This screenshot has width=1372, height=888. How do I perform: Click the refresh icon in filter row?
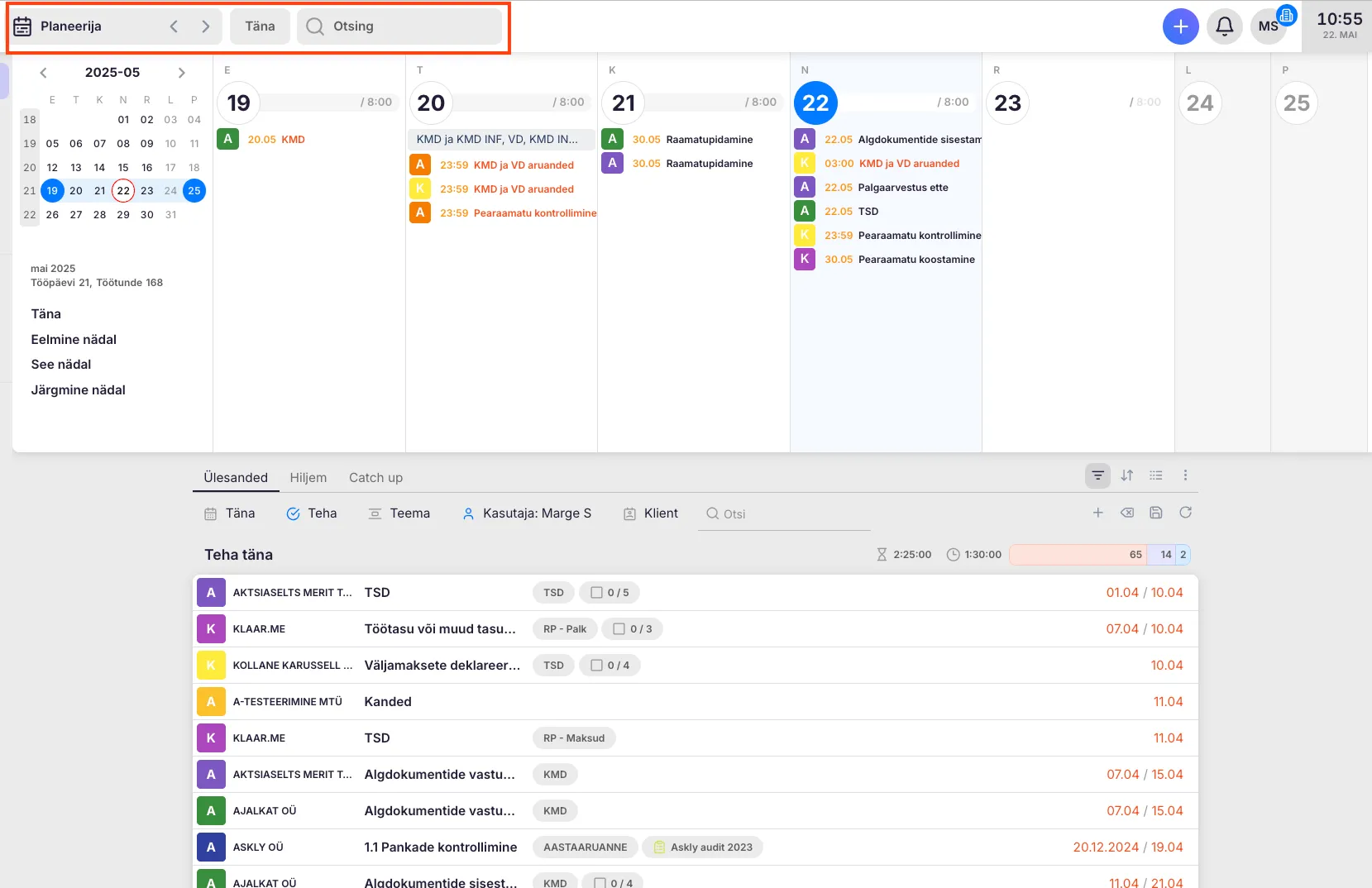click(1185, 513)
